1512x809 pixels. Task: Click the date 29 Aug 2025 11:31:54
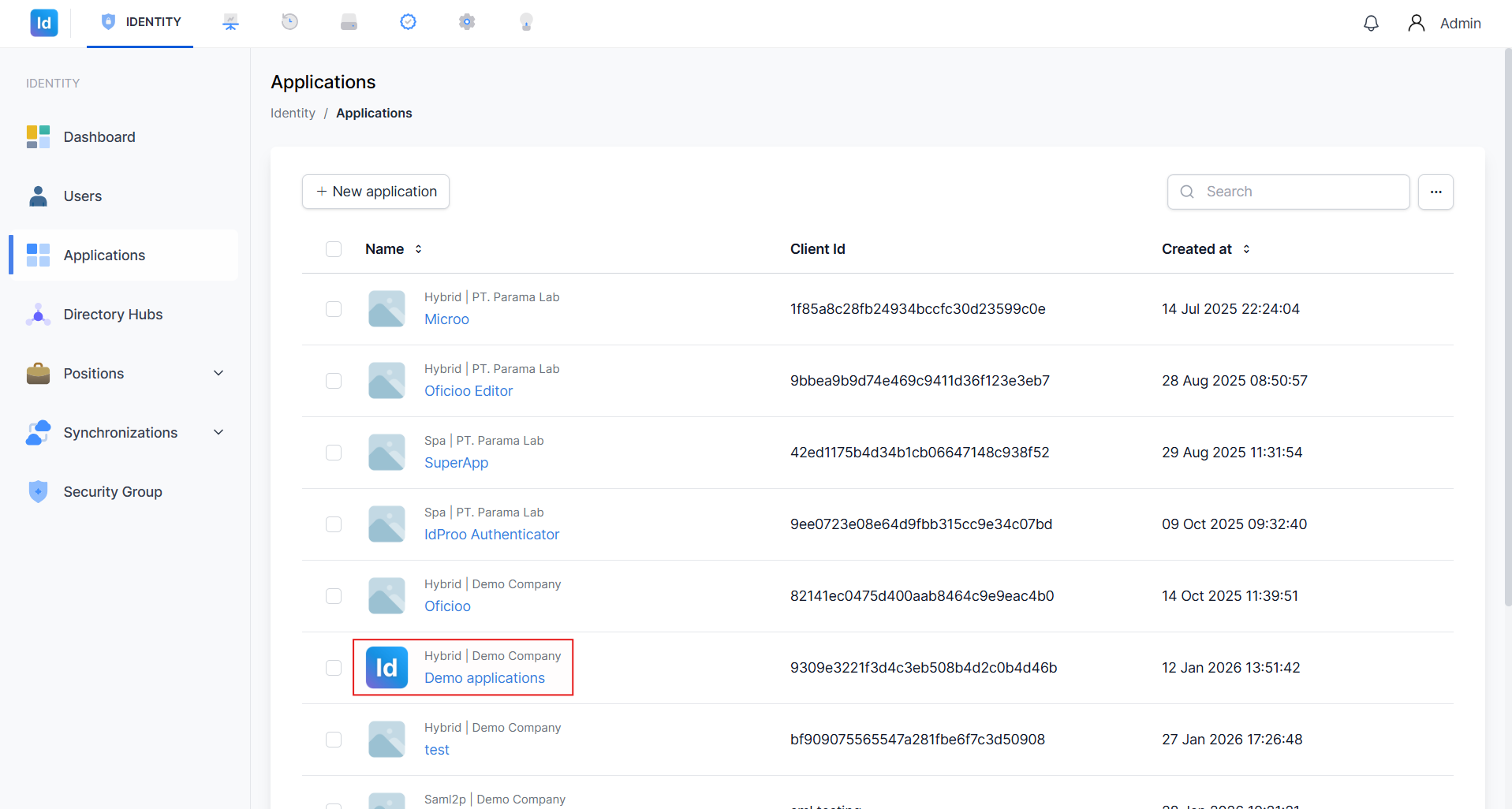(x=1232, y=453)
